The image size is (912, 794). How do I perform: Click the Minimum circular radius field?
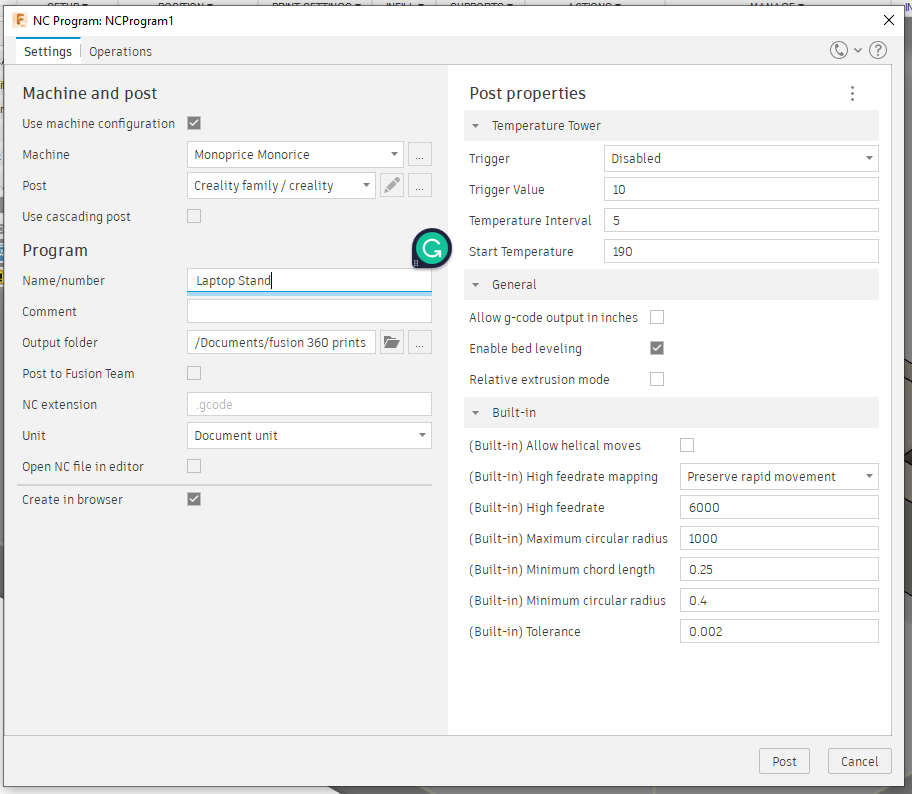click(x=779, y=600)
